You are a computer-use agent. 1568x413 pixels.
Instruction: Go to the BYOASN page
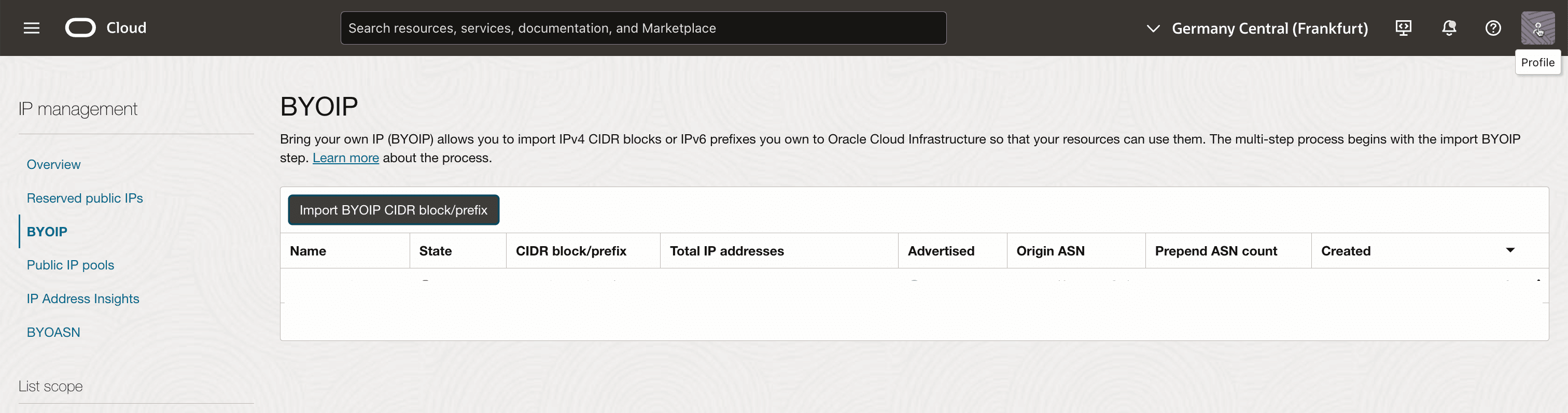coord(53,332)
